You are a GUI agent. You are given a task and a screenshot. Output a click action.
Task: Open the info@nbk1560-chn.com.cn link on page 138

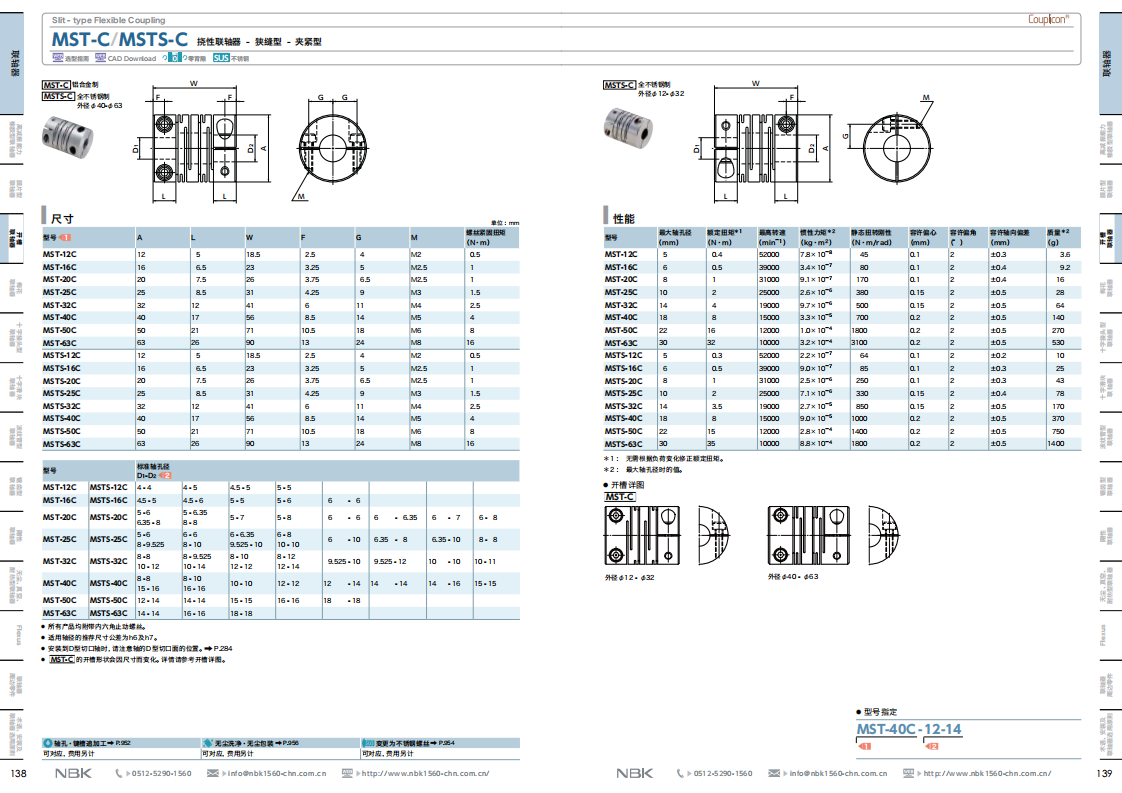tap(277, 774)
